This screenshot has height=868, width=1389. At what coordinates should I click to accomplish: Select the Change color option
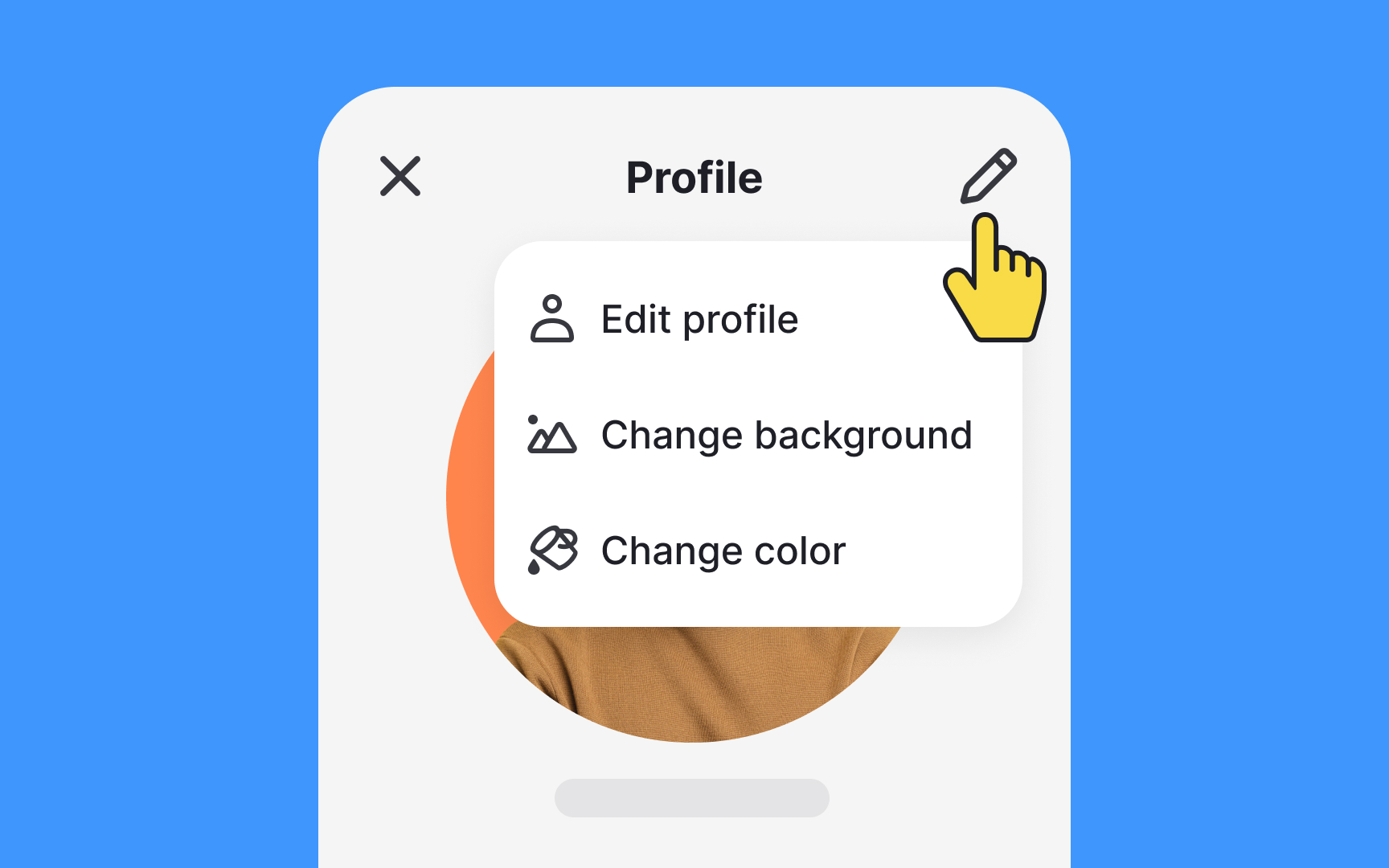click(x=758, y=551)
